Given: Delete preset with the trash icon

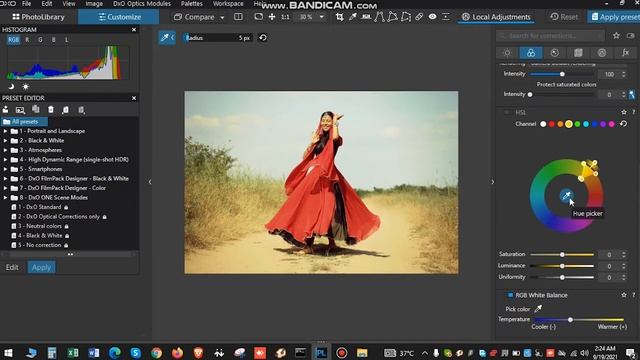Looking at the screenshot, I should pyautogui.click(x=51, y=110).
